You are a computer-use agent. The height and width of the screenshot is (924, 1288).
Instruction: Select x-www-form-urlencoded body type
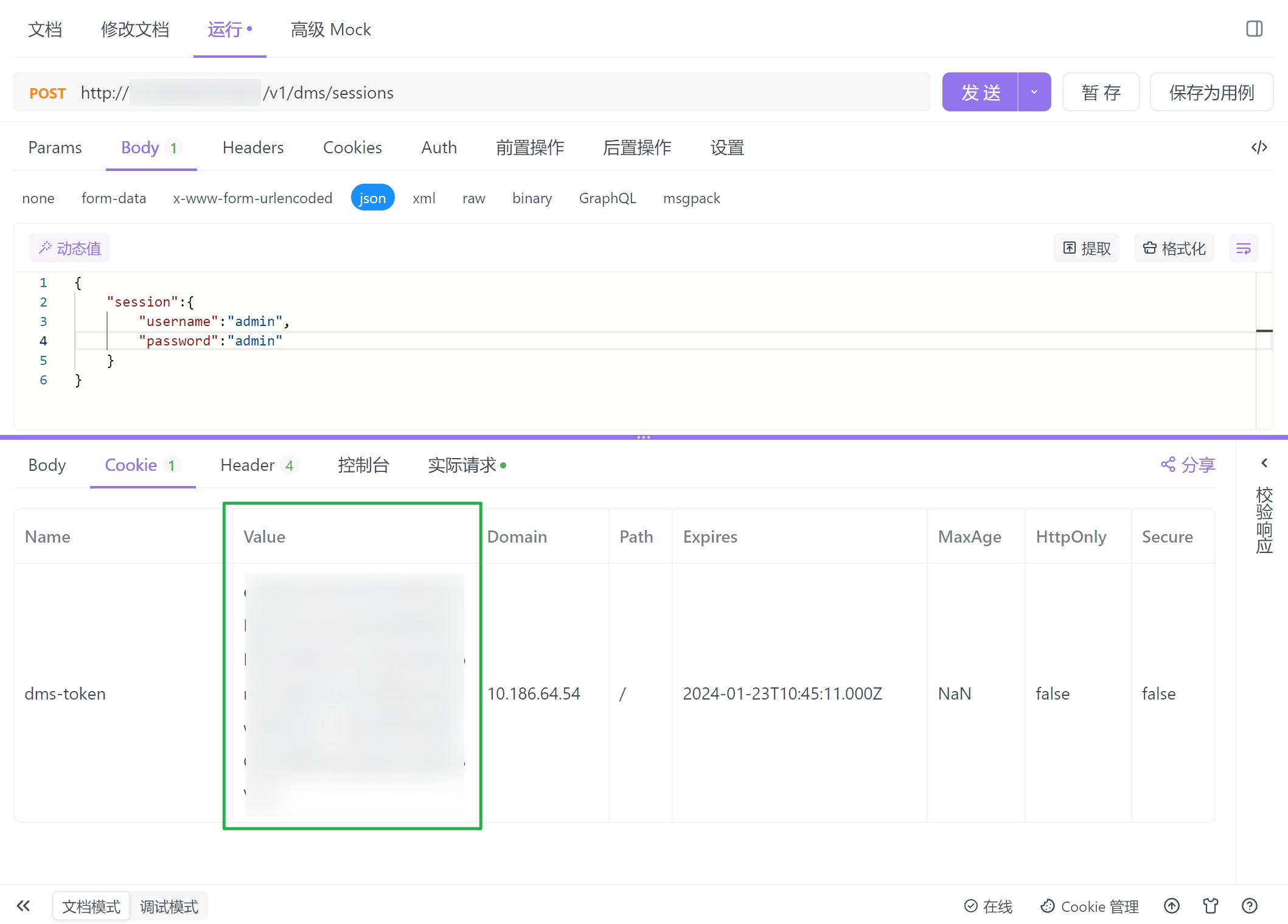252,198
